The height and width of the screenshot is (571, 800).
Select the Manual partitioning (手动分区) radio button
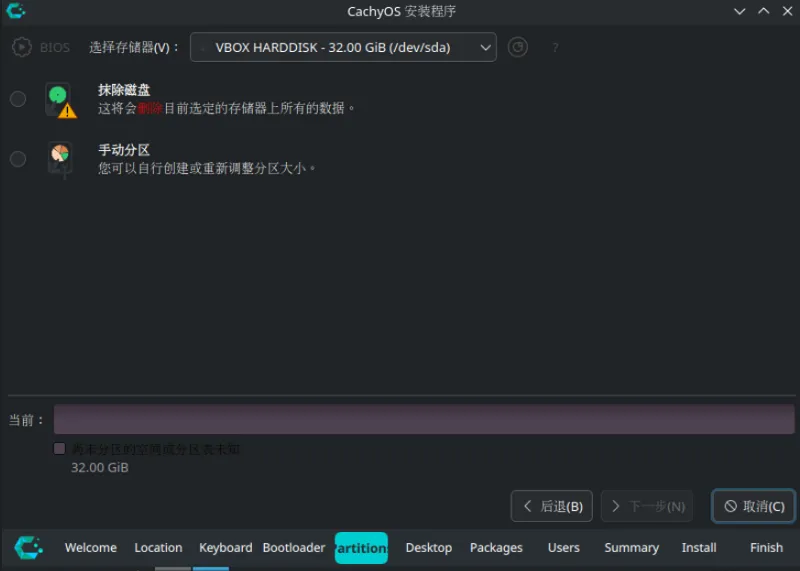click(18, 159)
